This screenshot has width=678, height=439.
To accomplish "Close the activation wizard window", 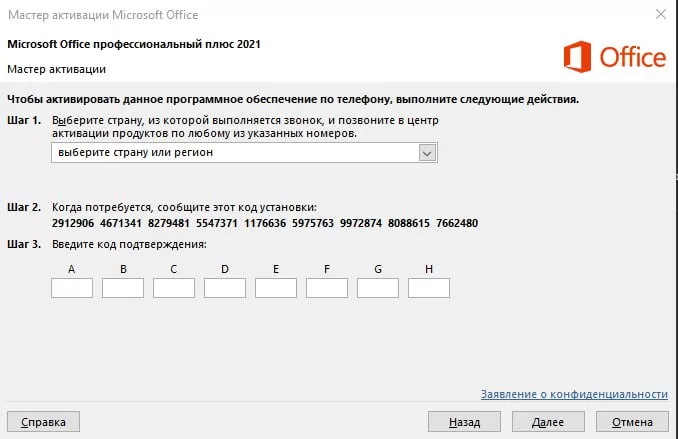I will [659, 15].
